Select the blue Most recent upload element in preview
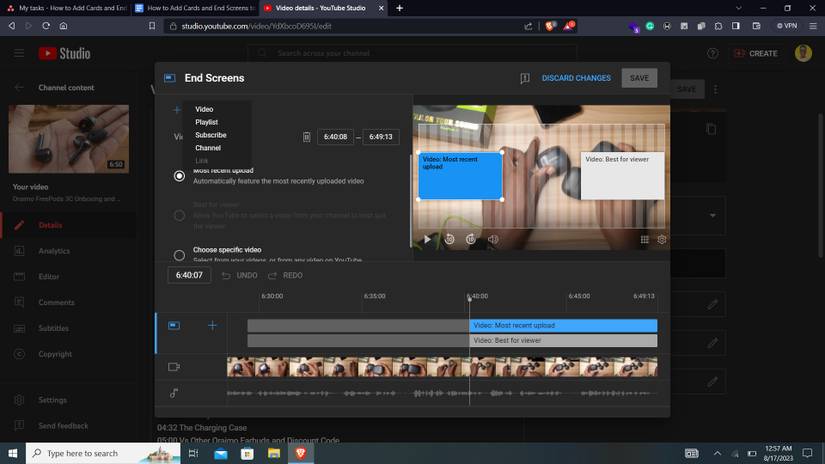The width and height of the screenshot is (825, 464). pyautogui.click(x=460, y=176)
